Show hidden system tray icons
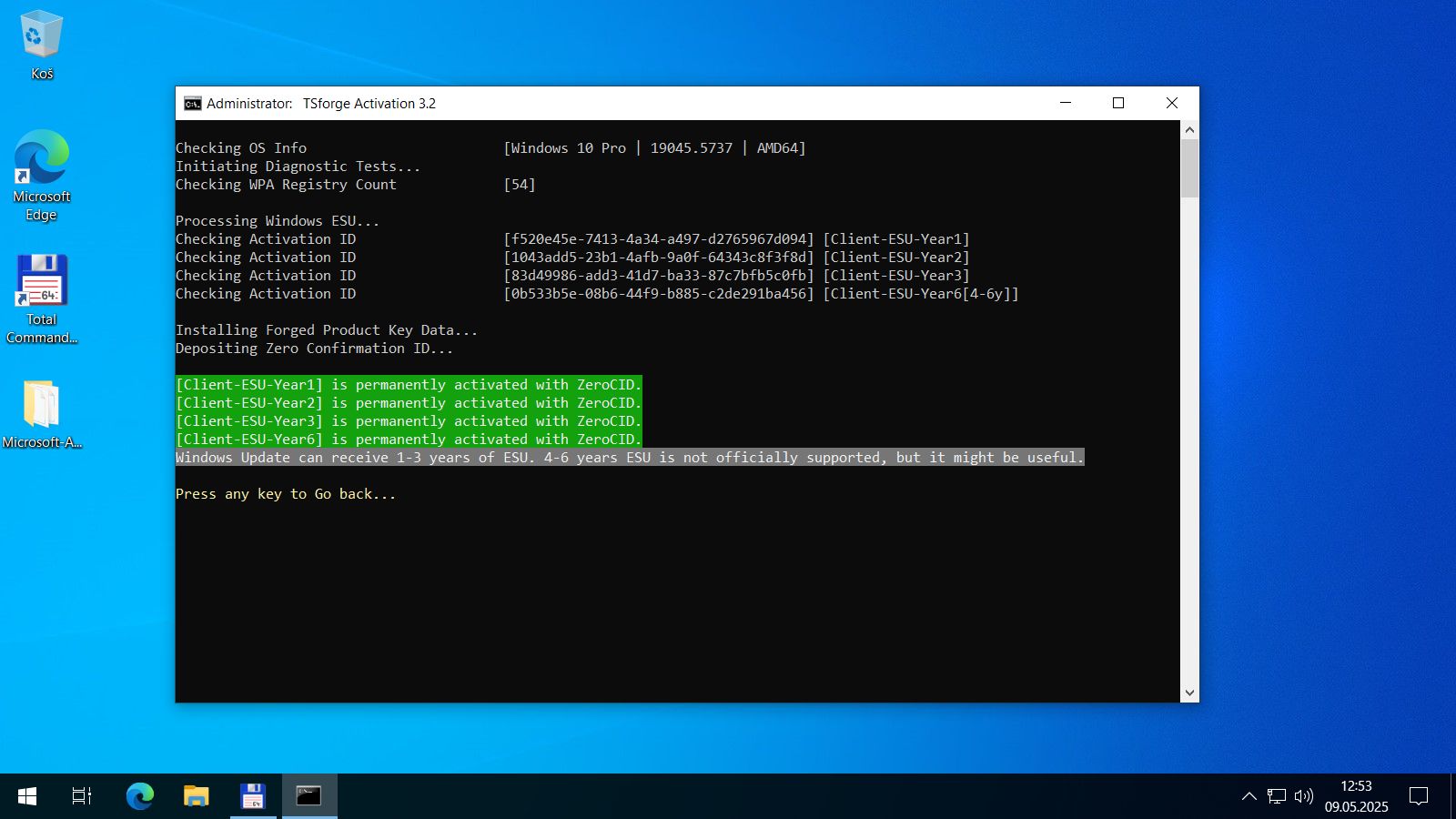The width and height of the screenshot is (1456, 819). 1249,796
